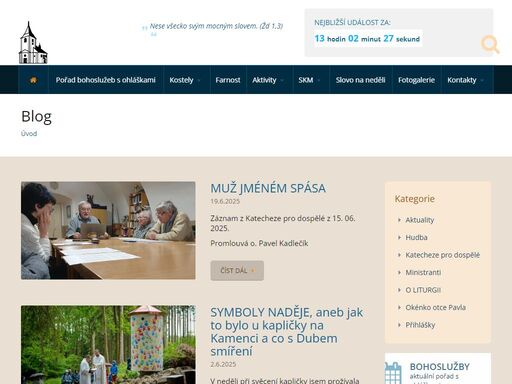This screenshot has width=512, height=384.
Task: Open the MUŽ JMÉNEM SPÁSA article title
Action: tap(268, 188)
